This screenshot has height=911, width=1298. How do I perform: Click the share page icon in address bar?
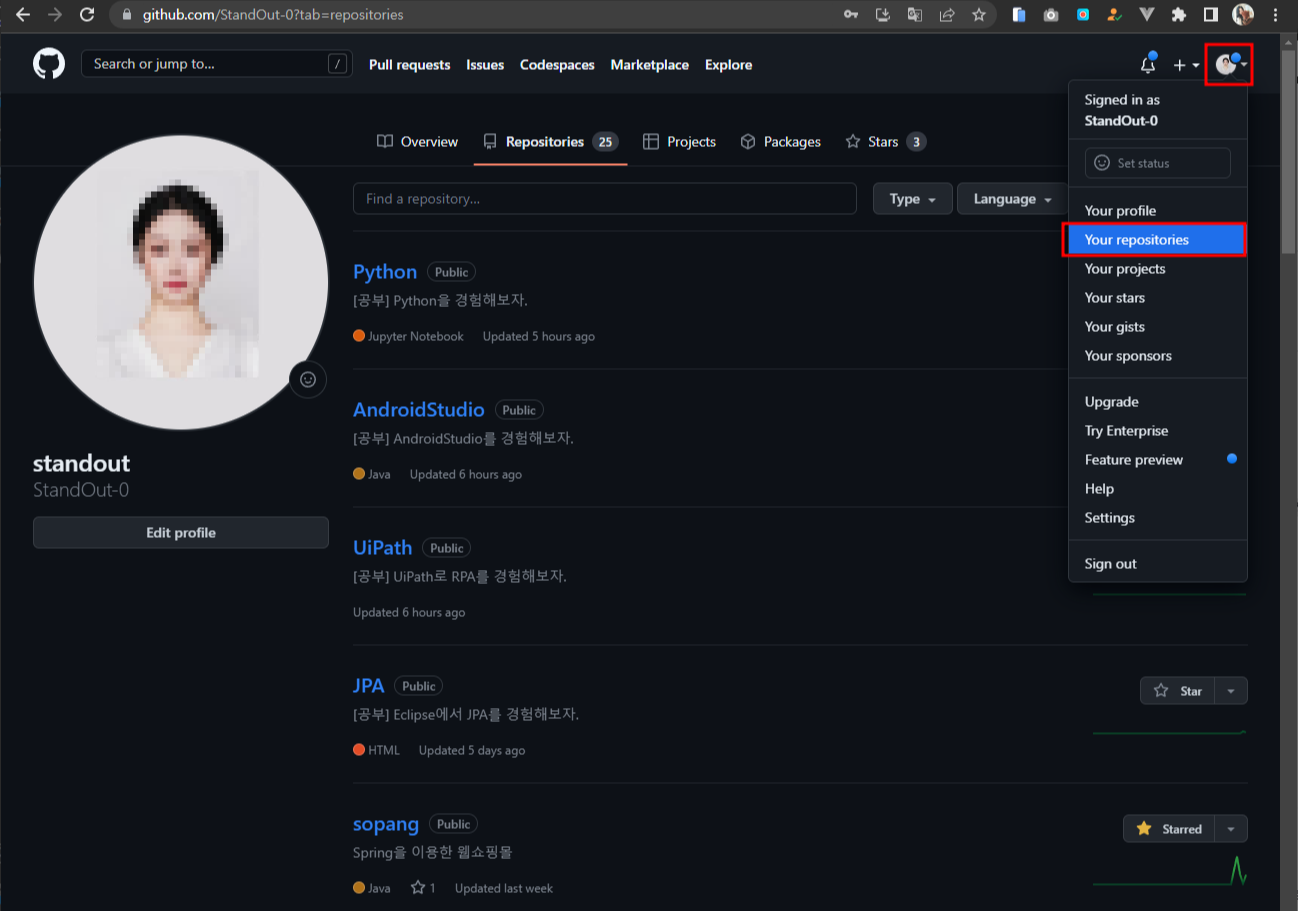[947, 15]
